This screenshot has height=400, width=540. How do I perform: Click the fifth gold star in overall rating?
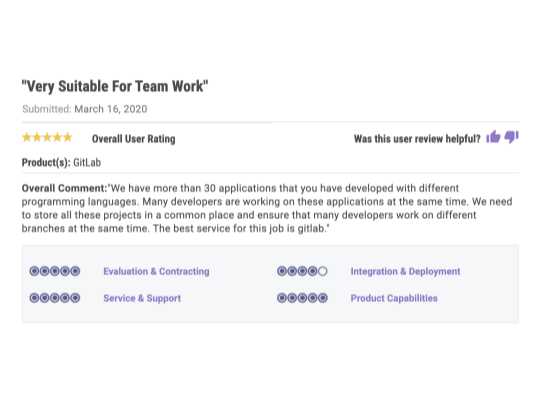[x=68, y=137]
